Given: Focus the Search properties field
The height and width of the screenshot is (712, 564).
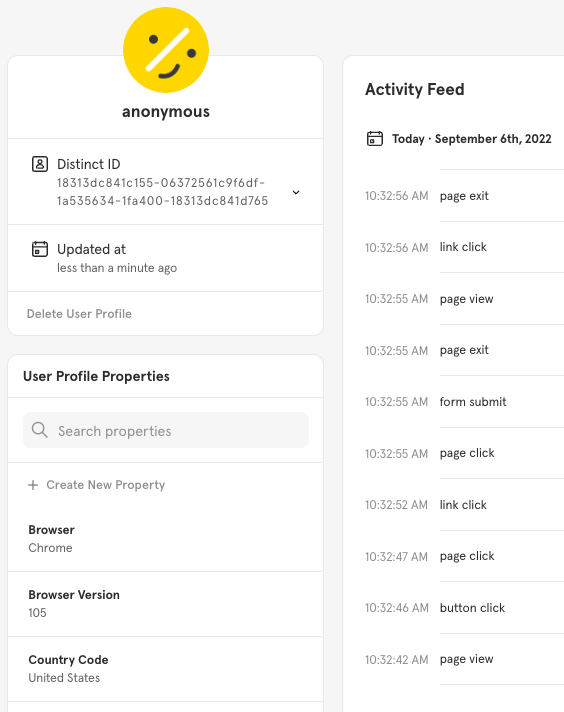Looking at the screenshot, I should click(x=166, y=430).
